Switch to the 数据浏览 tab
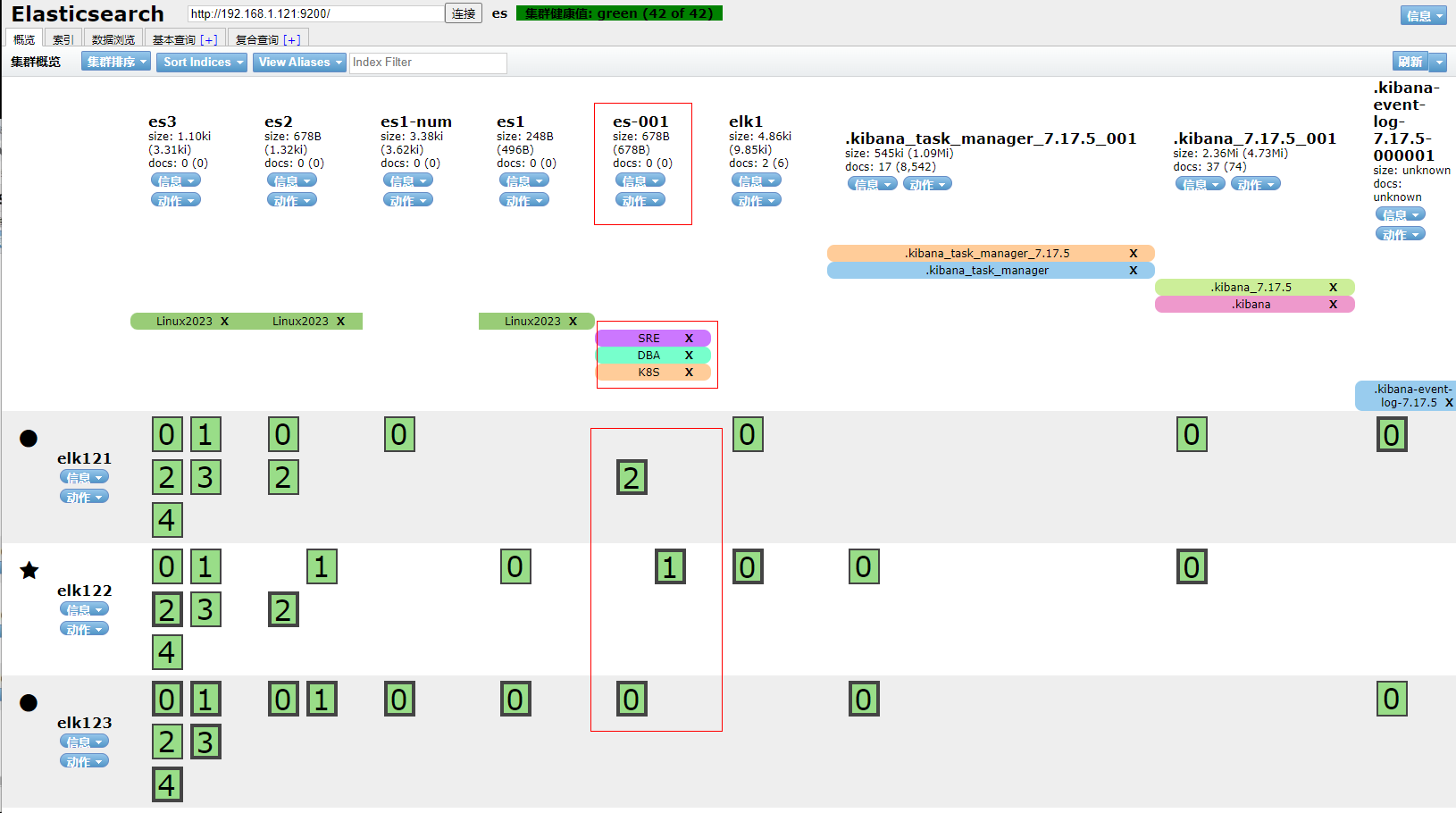The width and height of the screenshot is (1456, 813). click(113, 39)
